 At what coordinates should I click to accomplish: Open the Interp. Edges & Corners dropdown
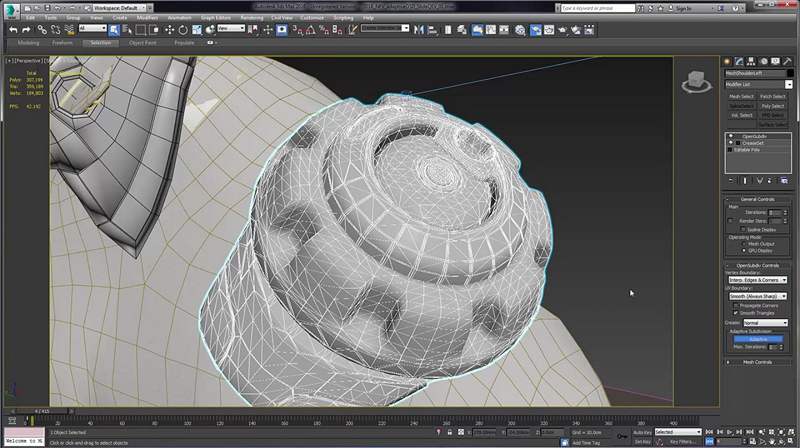758,280
